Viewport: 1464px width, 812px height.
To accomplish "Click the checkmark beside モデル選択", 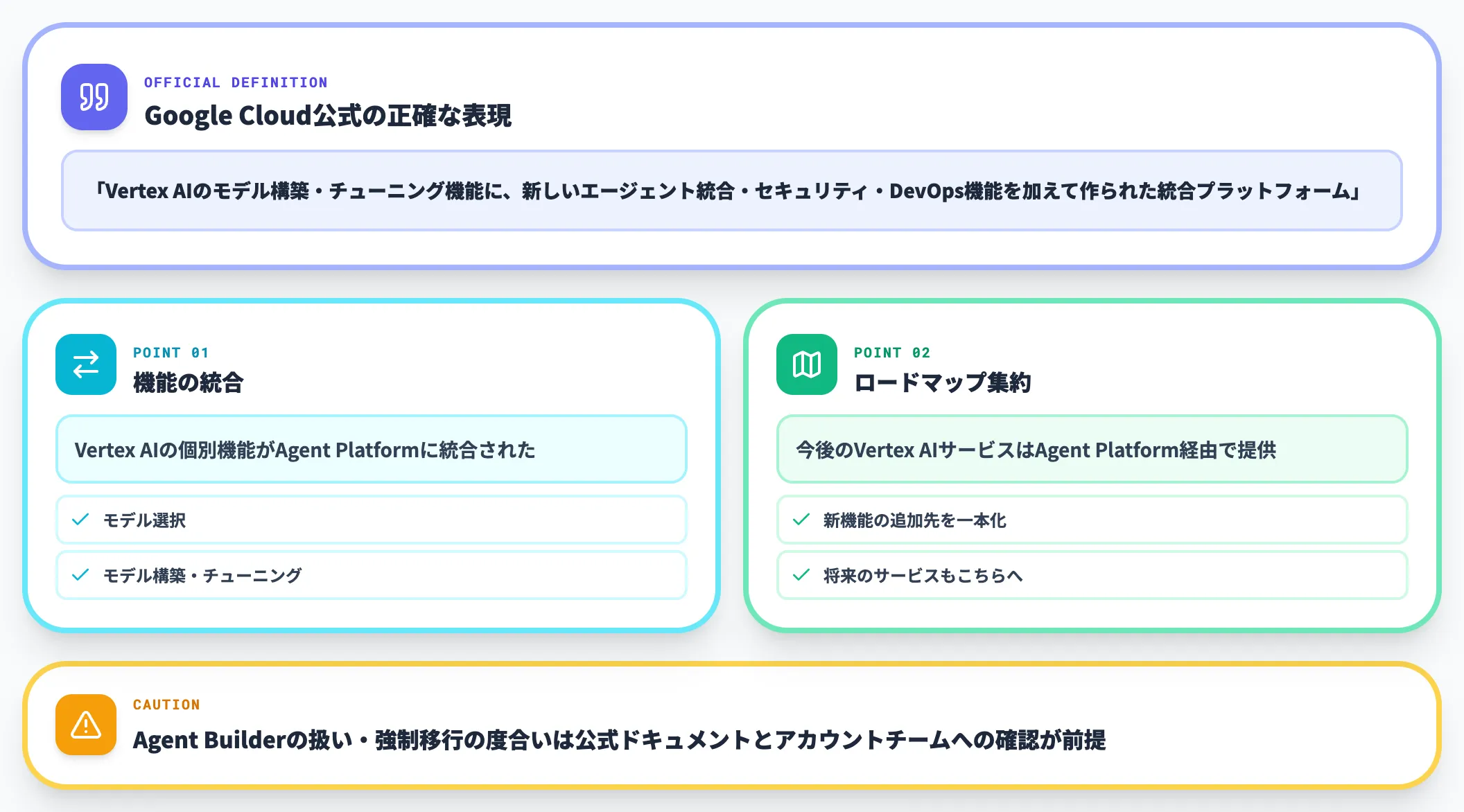I will (80, 520).
